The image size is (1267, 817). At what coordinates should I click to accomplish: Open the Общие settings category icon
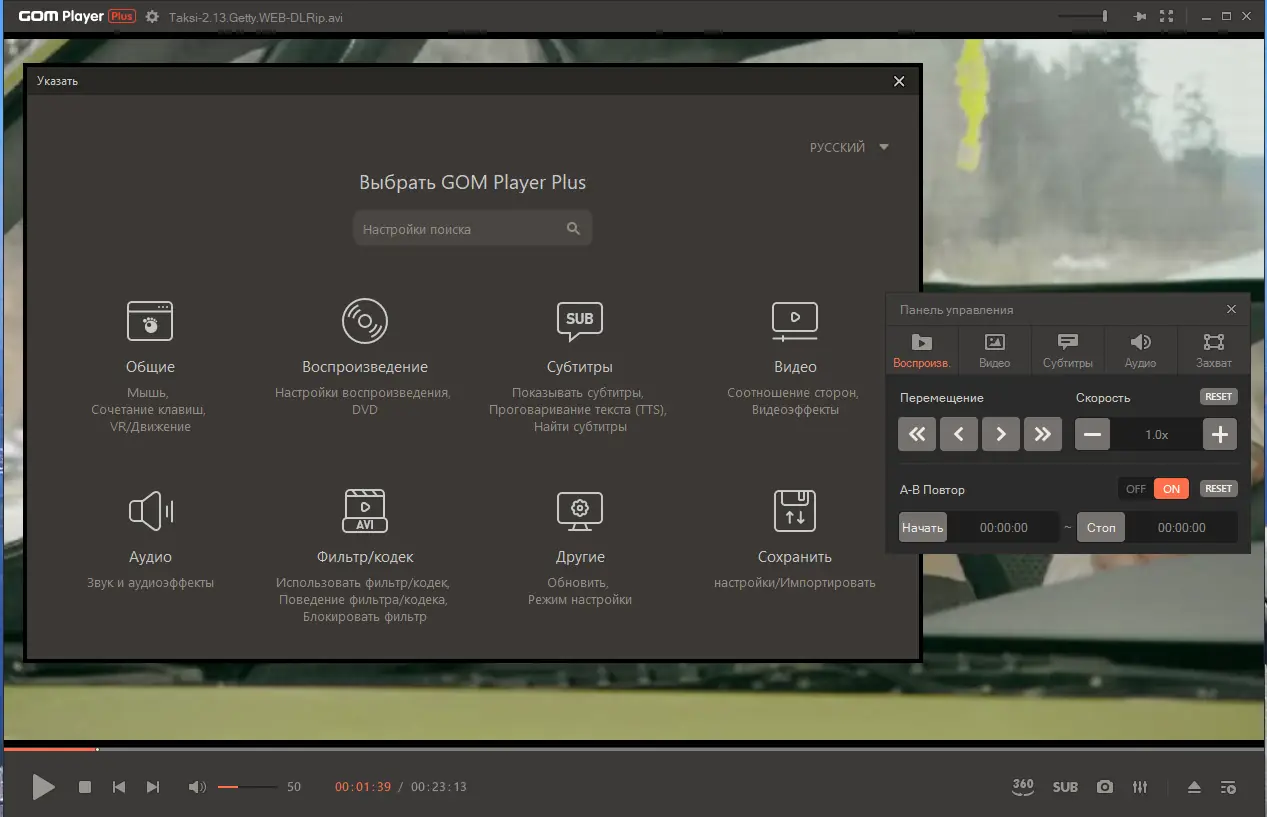tap(150, 321)
